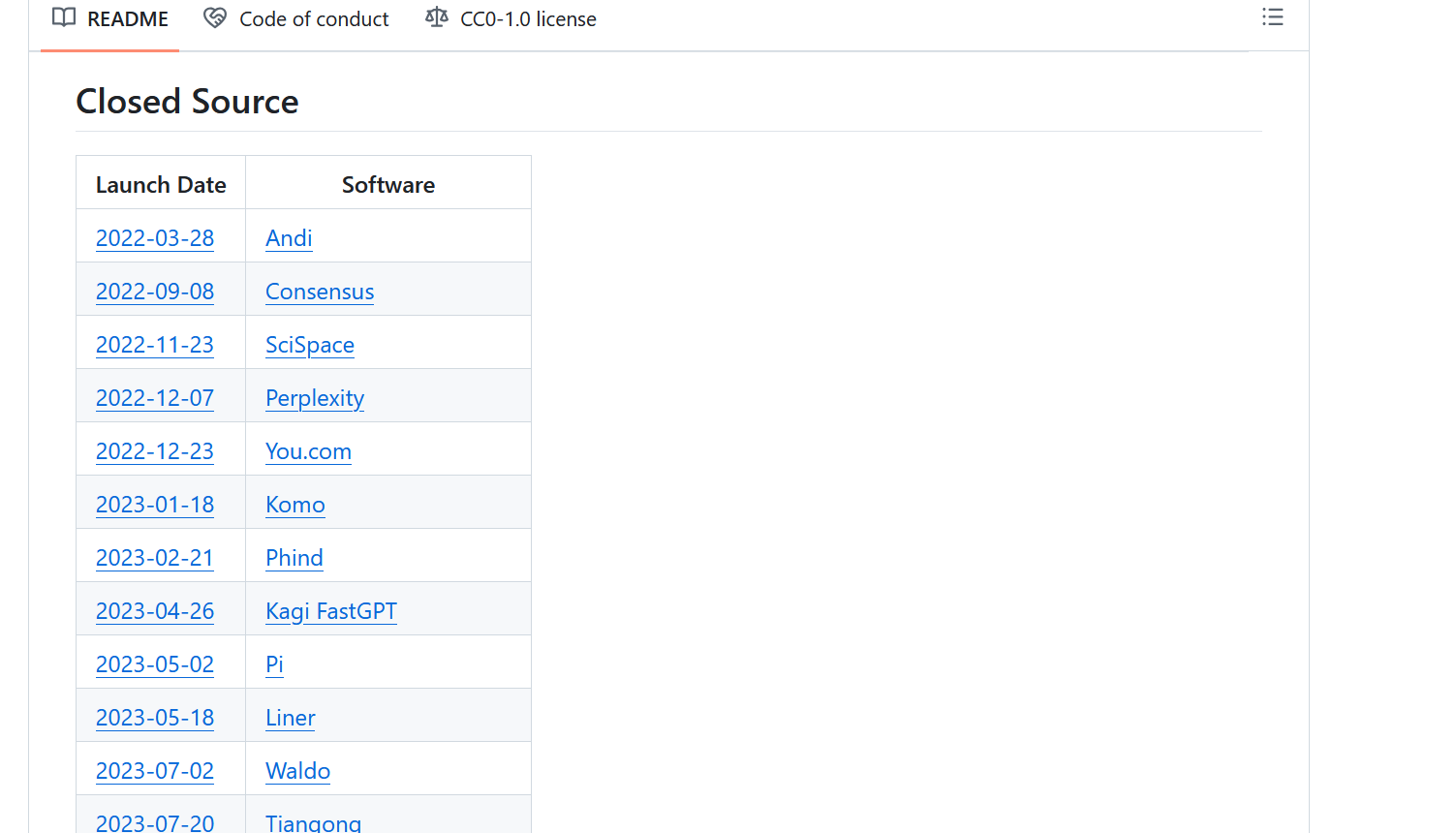
Task: Open the outline list icon
Action: pos(1272,17)
